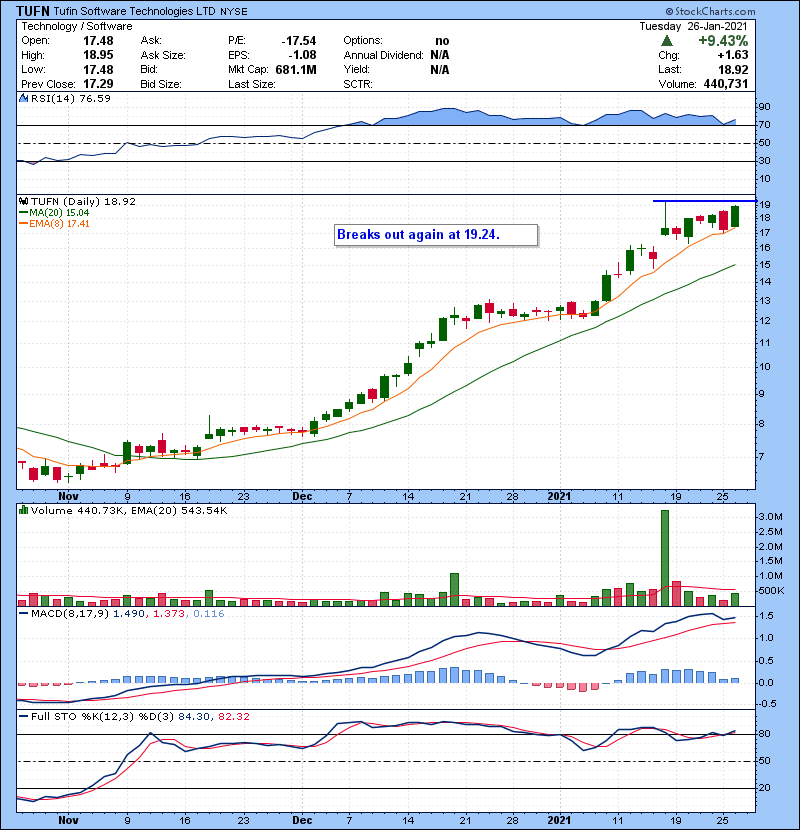This screenshot has height=830, width=800.
Task: Click the TUFN (Daily) legend marker
Action: (x=24, y=201)
